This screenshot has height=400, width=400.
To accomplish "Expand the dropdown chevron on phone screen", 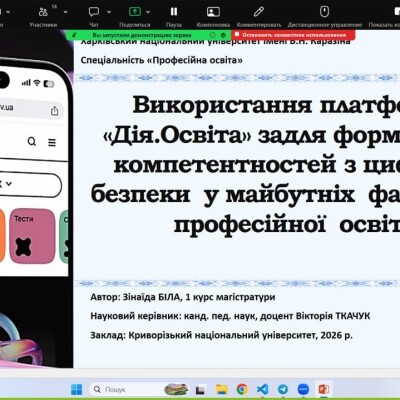I will tap(9, 184).
